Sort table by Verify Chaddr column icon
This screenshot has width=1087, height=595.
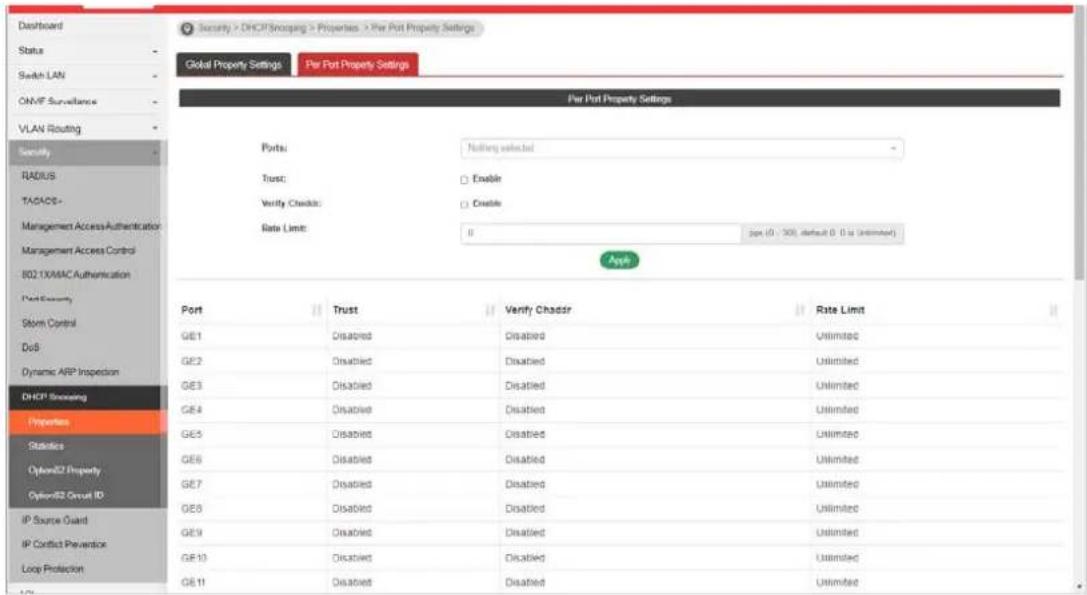pyautogui.click(x=800, y=310)
